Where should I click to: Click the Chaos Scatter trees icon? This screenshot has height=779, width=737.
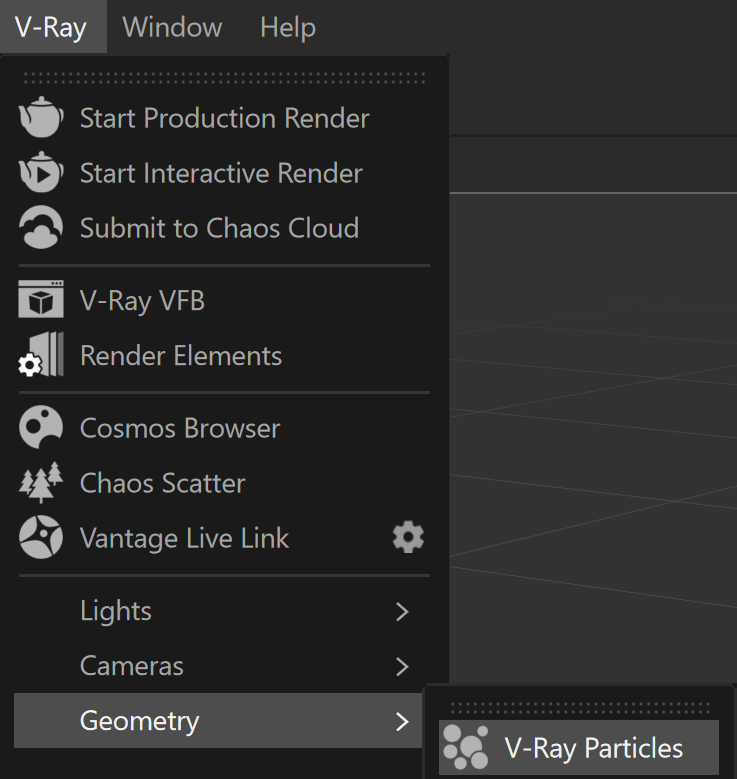tap(41, 482)
